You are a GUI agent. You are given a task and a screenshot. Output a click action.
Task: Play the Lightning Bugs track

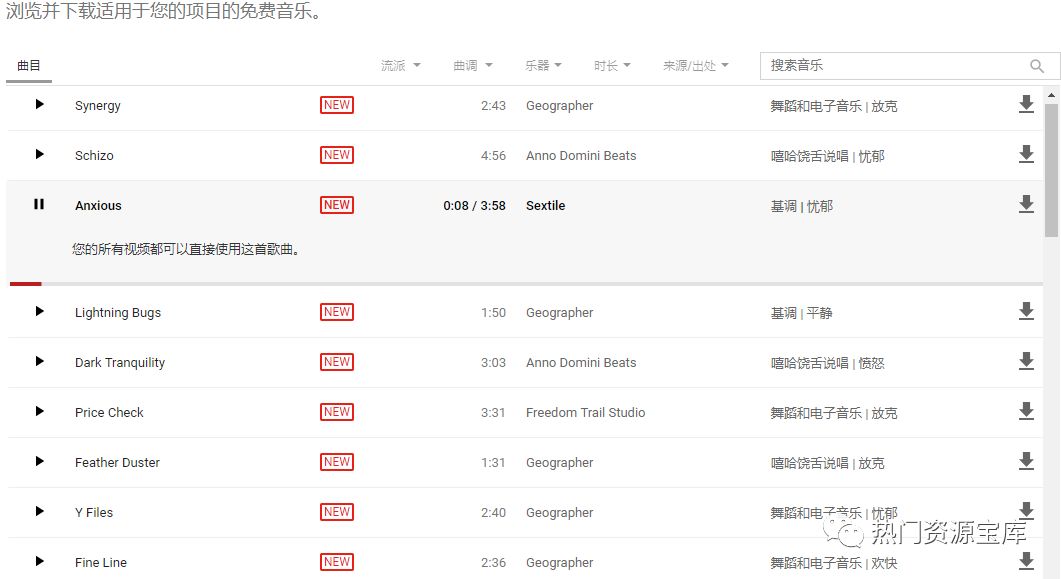[x=39, y=311]
